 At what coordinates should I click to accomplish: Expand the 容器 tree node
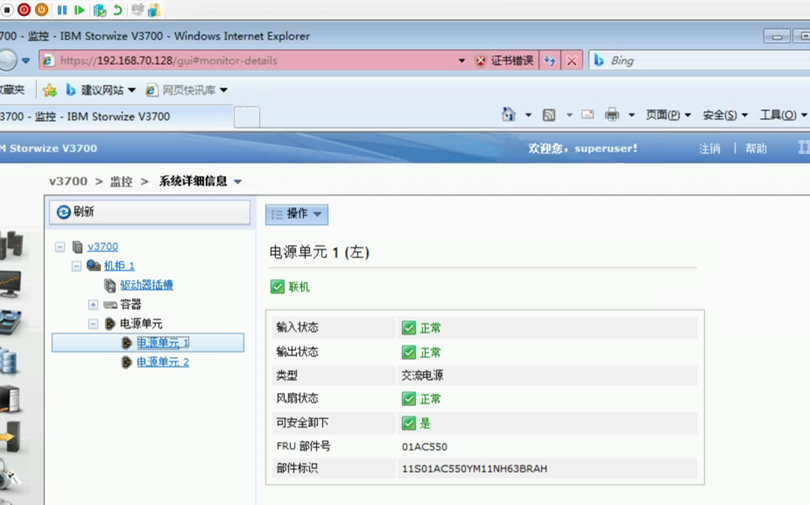(x=93, y=305)
